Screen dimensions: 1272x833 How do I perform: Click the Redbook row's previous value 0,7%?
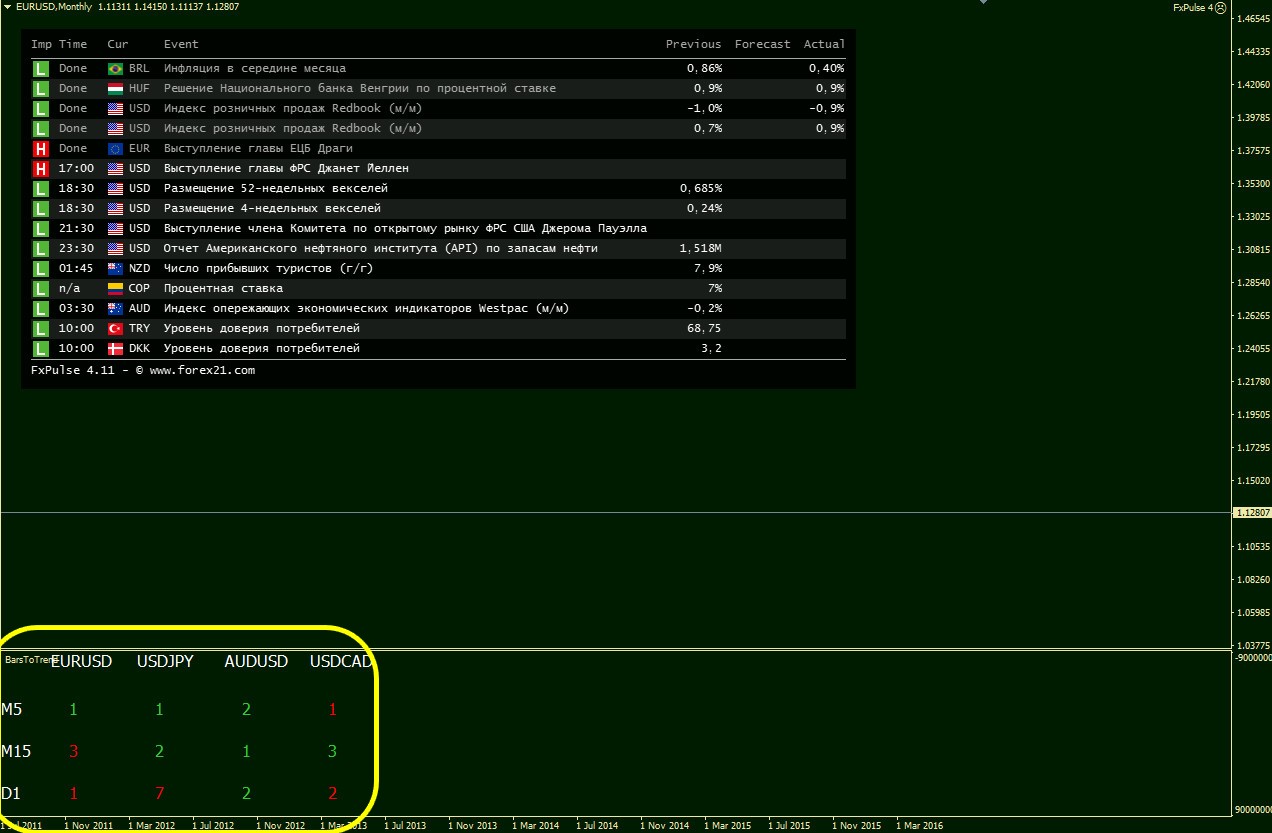coord(708,129)
